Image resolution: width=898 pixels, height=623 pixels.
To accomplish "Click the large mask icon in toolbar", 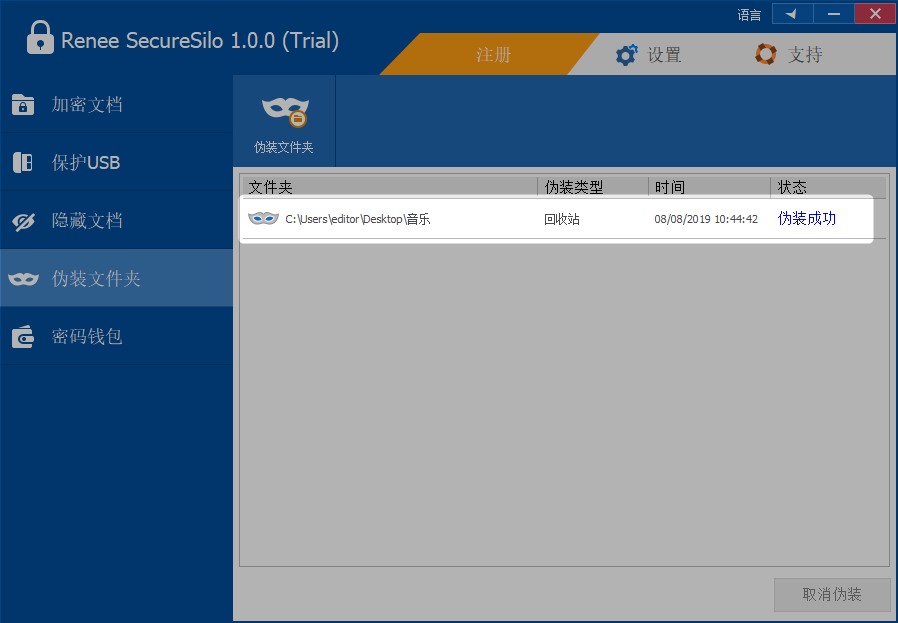I will 285,112.
